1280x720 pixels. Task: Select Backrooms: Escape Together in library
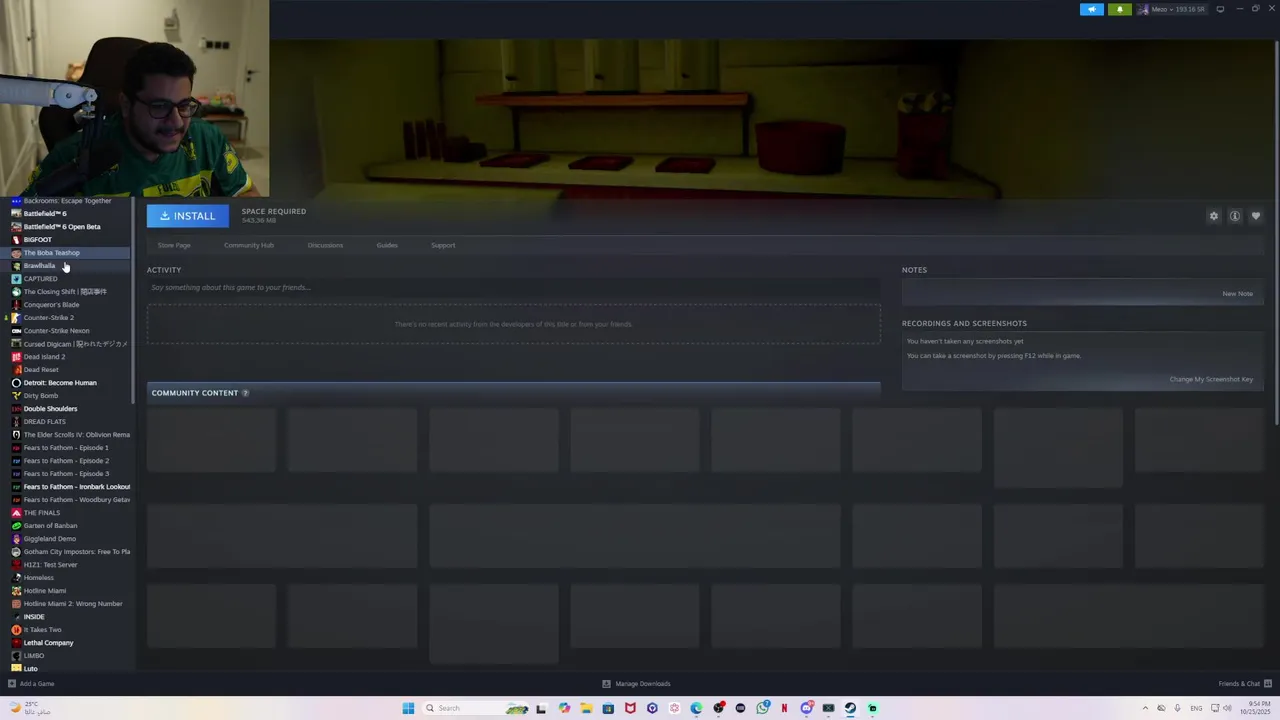(x=66, y=201)
